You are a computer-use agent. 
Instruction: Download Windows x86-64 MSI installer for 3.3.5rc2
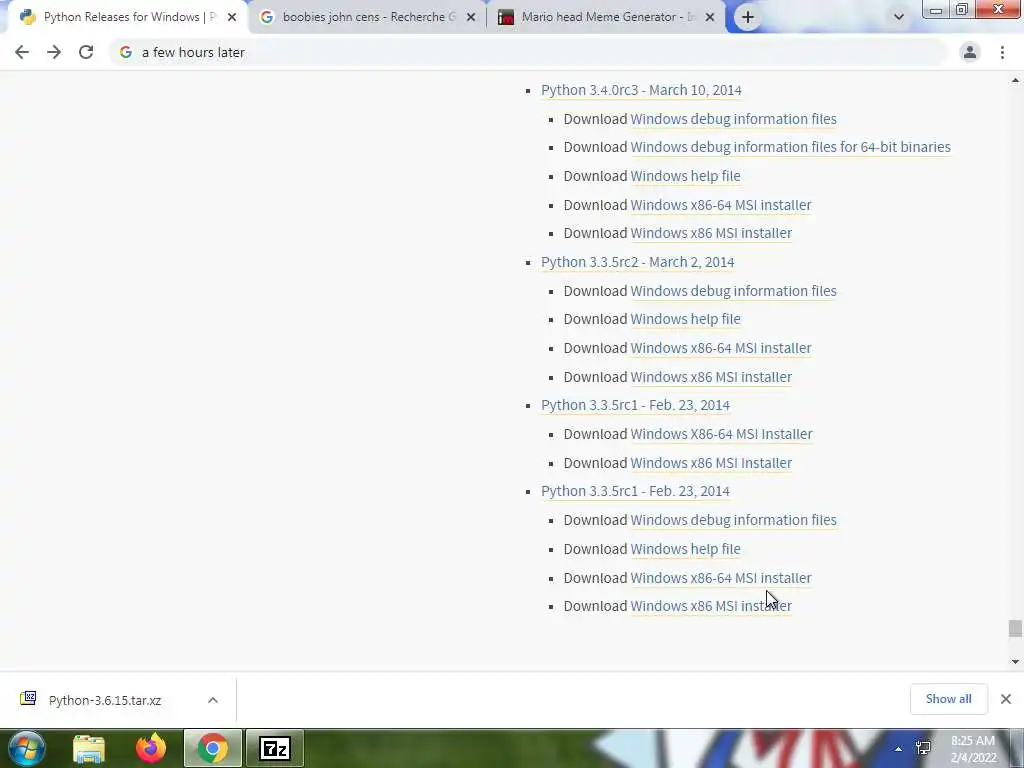pyautogui.click(x=720, y=348)
